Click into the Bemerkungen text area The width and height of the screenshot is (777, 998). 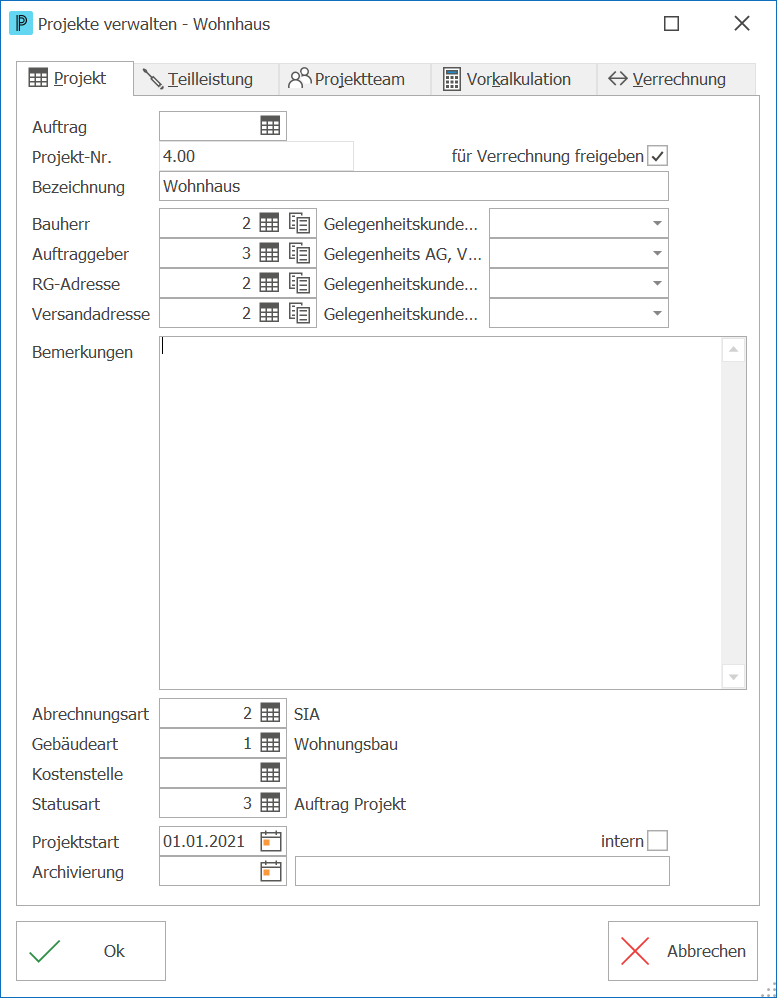click(x=440, y=513)
